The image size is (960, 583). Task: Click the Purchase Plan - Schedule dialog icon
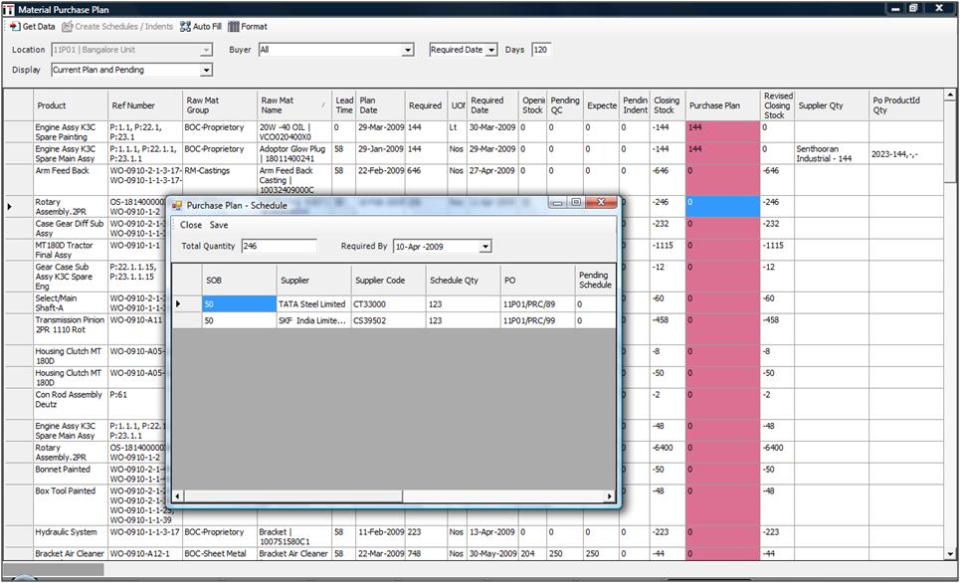[x=177, y=205]
